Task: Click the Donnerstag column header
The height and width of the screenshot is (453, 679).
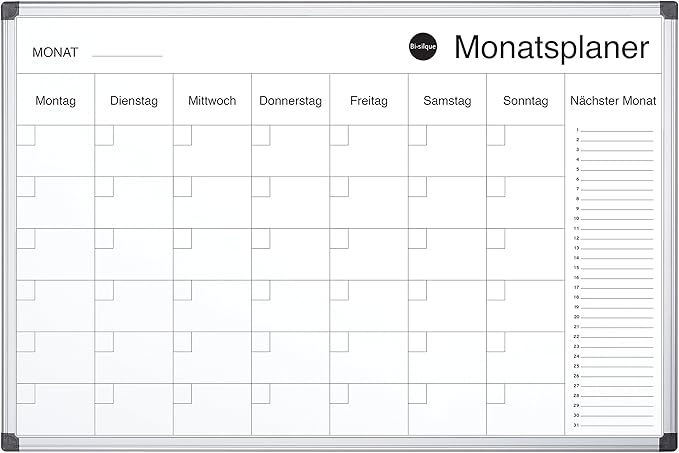Action: coord(290,101)
